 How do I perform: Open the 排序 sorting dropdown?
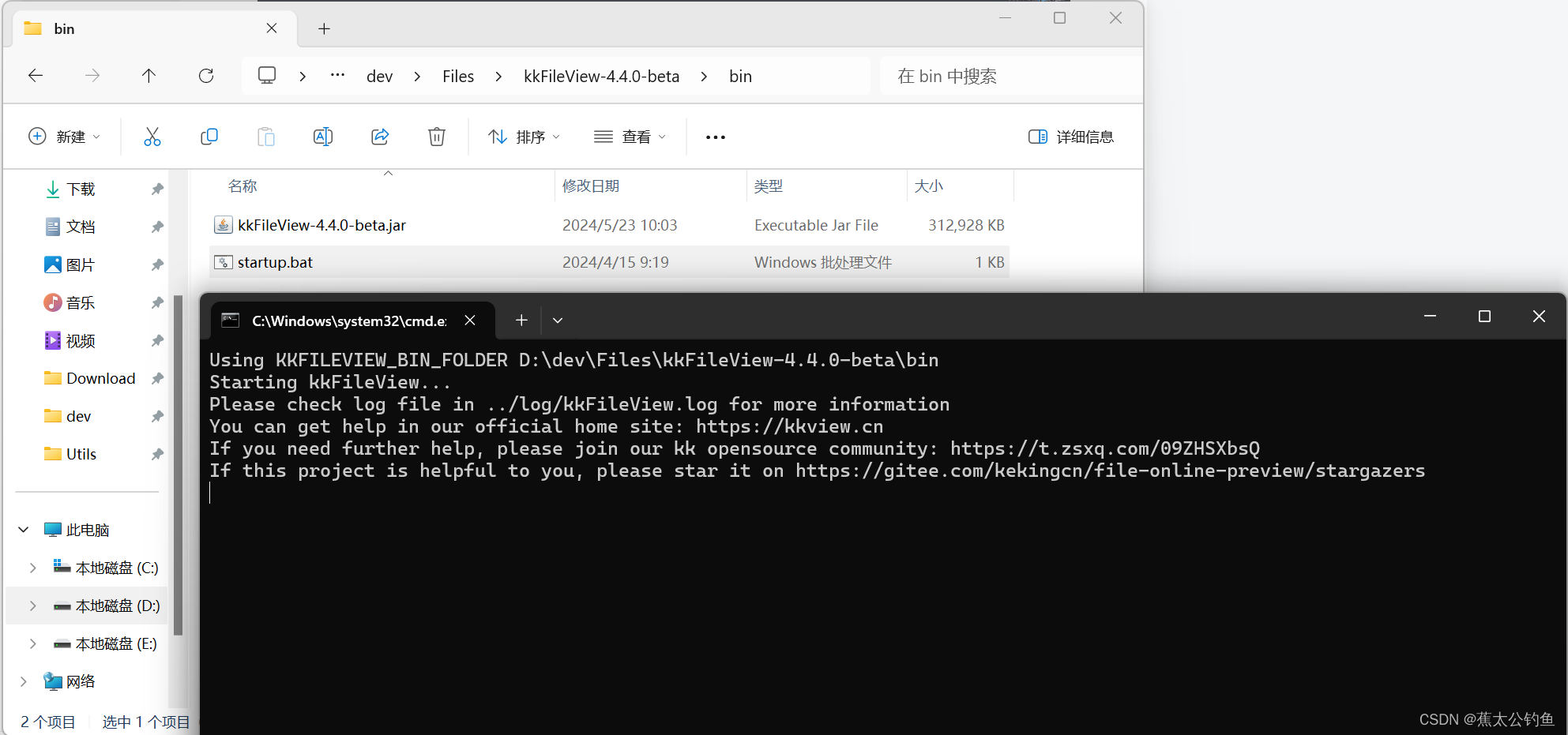click(x=523, y=136)
